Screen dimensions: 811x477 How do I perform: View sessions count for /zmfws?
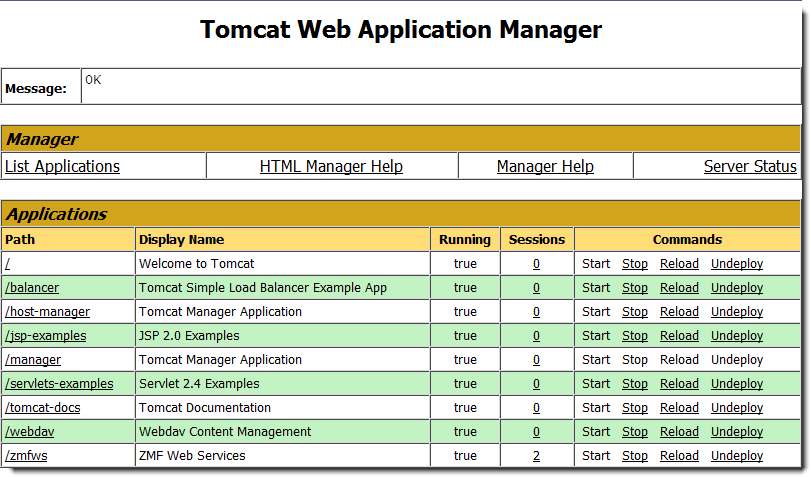536,456
